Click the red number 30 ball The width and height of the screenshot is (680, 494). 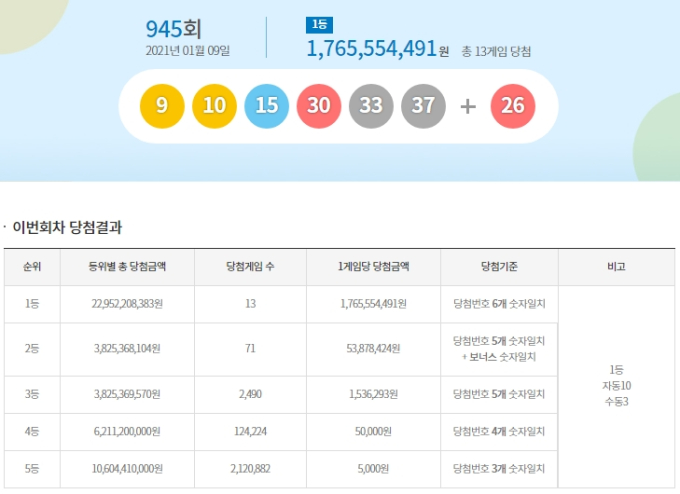pyautogui.click(x=319, y=106)
